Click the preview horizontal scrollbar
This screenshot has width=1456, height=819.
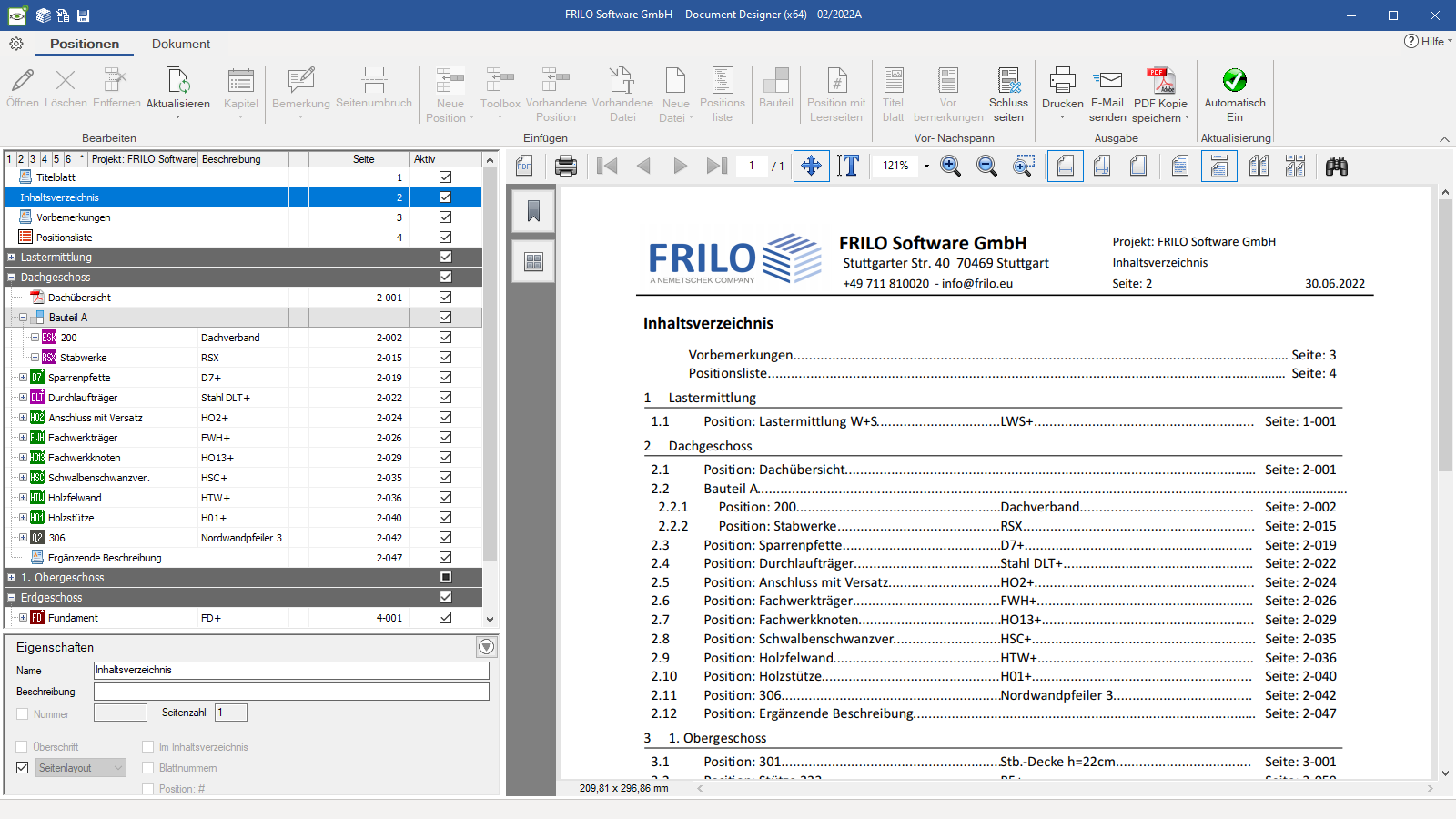(1065, 788)
